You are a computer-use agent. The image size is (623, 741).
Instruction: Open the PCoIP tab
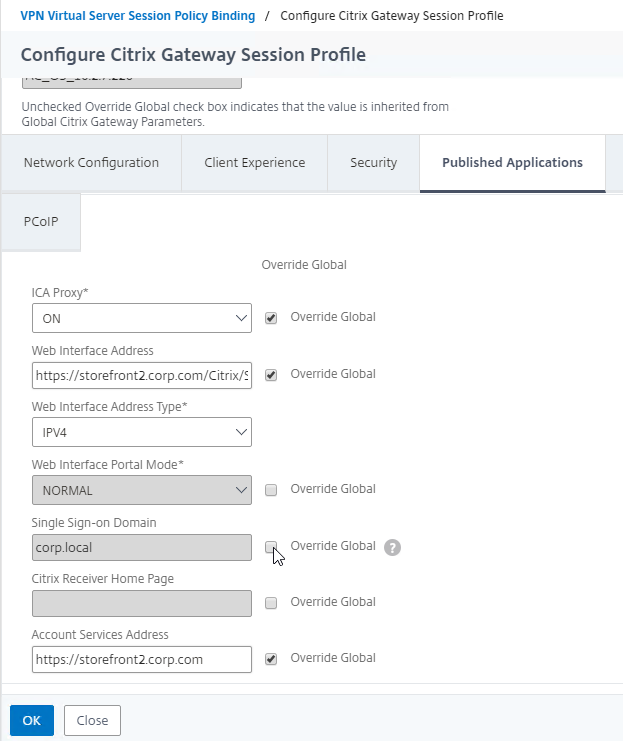[41, 222]
